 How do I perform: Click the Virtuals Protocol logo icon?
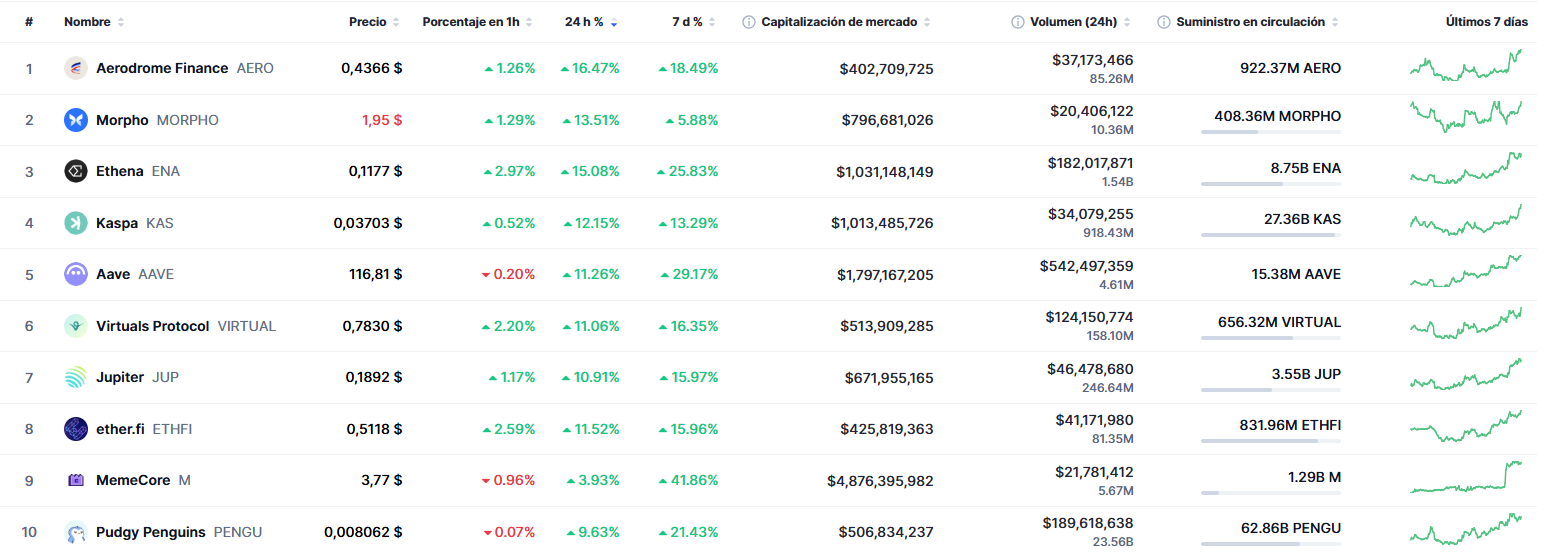point(76,326)
